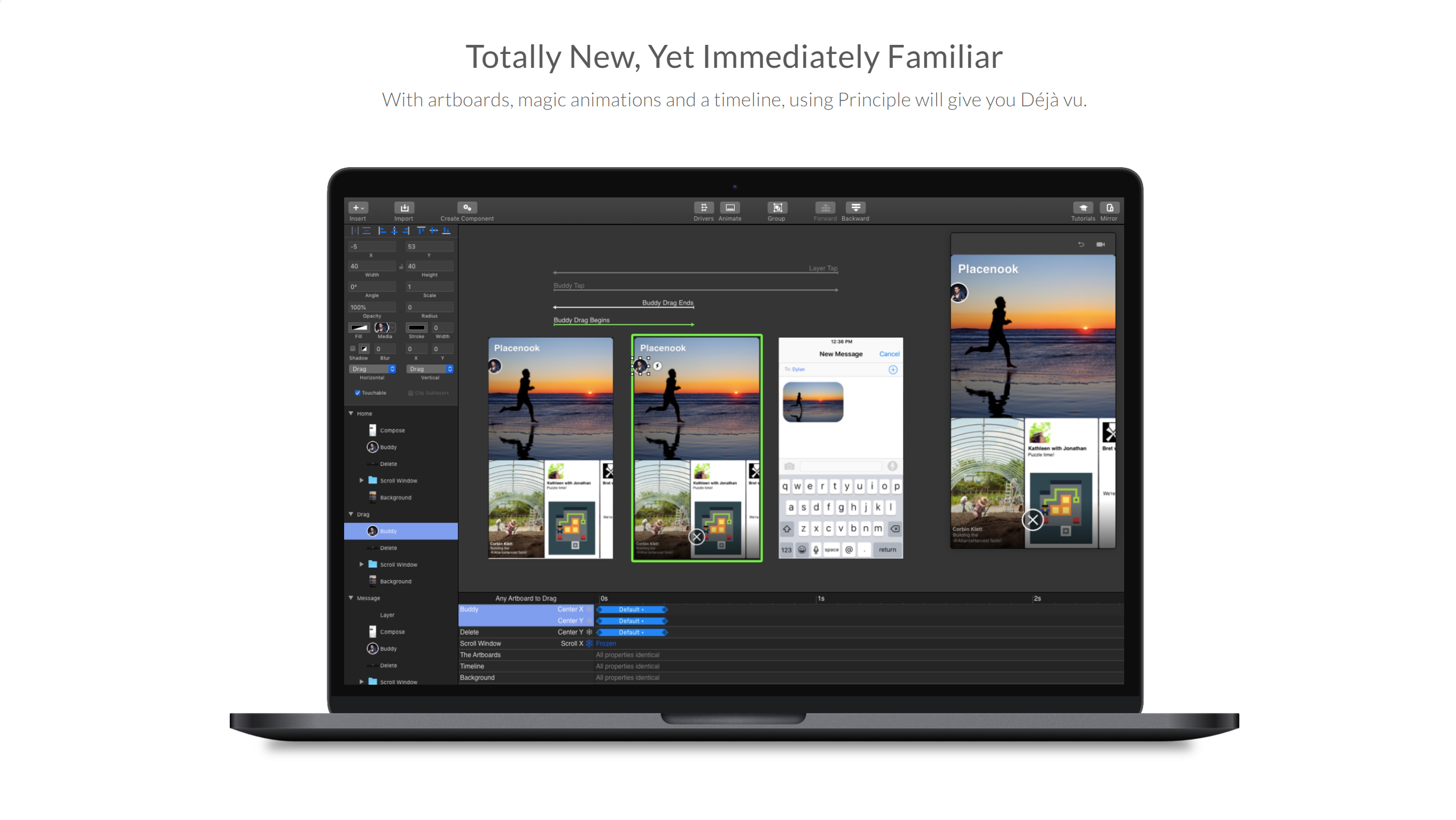The height and width of the screenshot is (820, 1456).
Task: Open the Horizontal Drag dropdown
Action: [x=372, y=369]
